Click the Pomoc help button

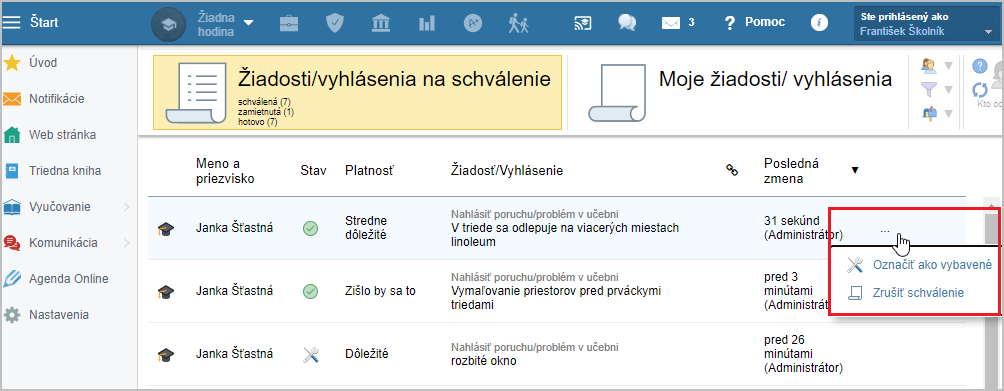click(x=754, y=23)
